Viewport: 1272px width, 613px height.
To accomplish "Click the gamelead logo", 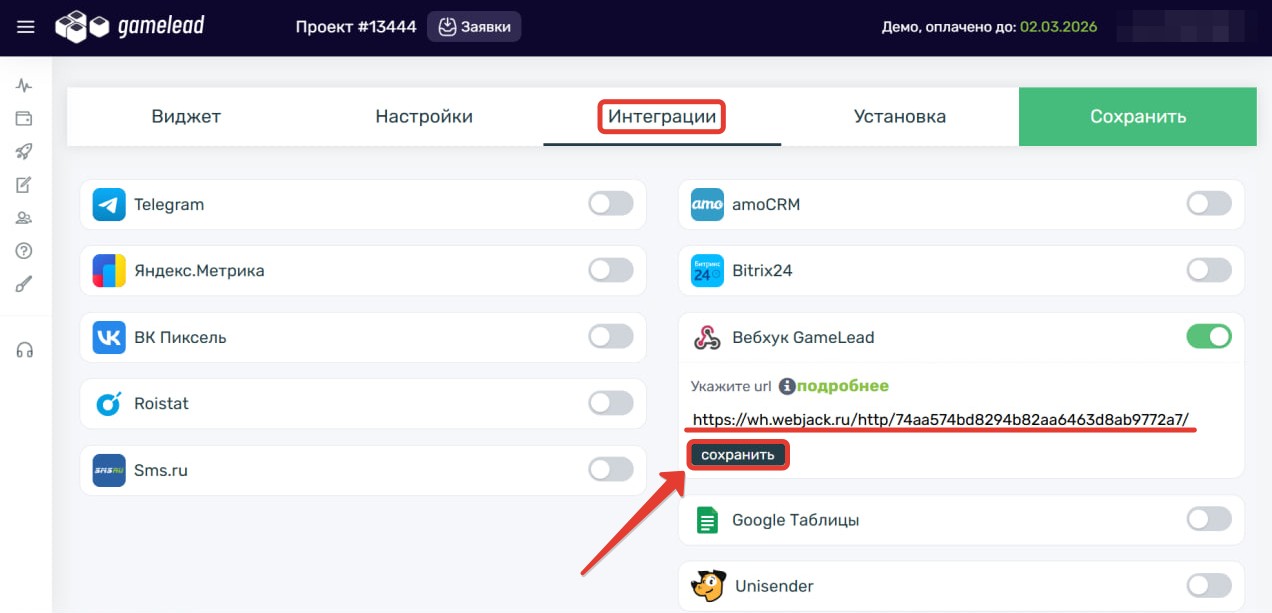I will coord(130,26).
